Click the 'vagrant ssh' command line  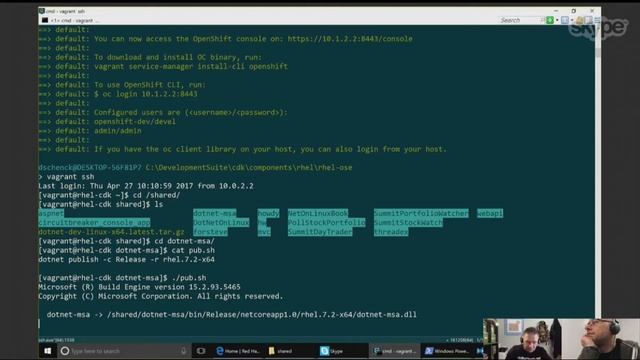(x=66, y=177)
